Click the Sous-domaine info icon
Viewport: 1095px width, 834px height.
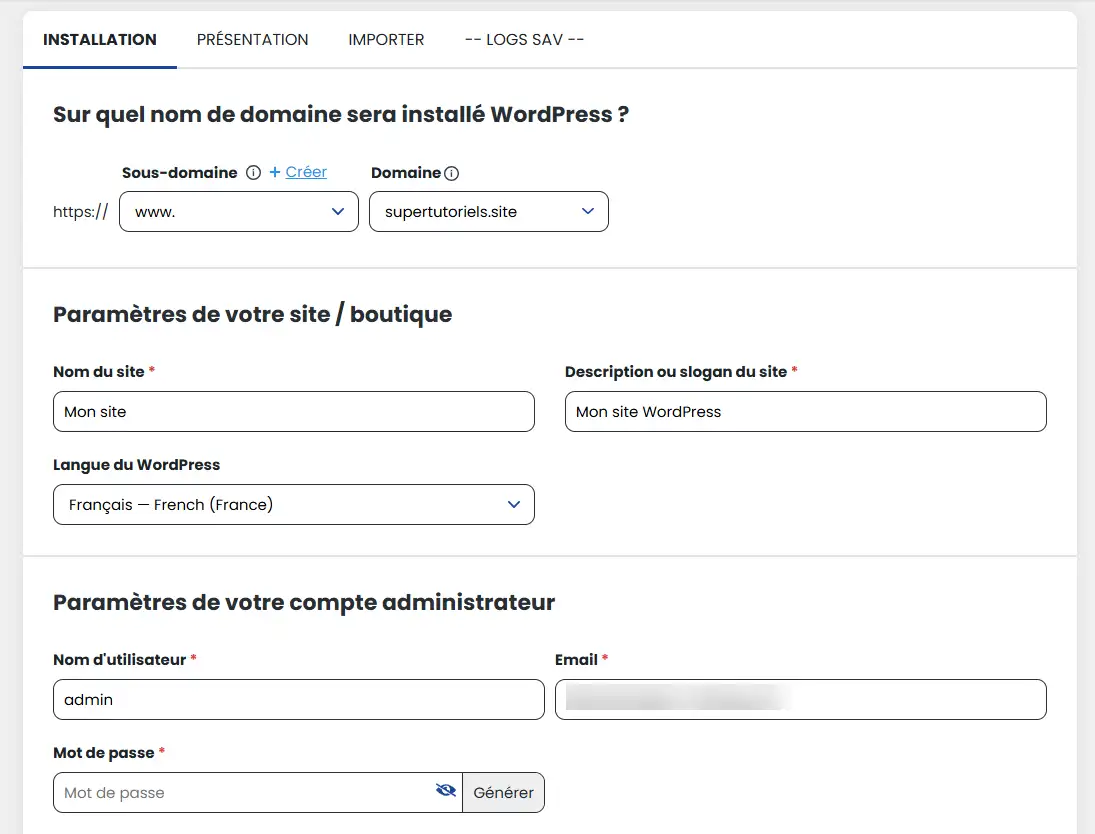(253, 173)
